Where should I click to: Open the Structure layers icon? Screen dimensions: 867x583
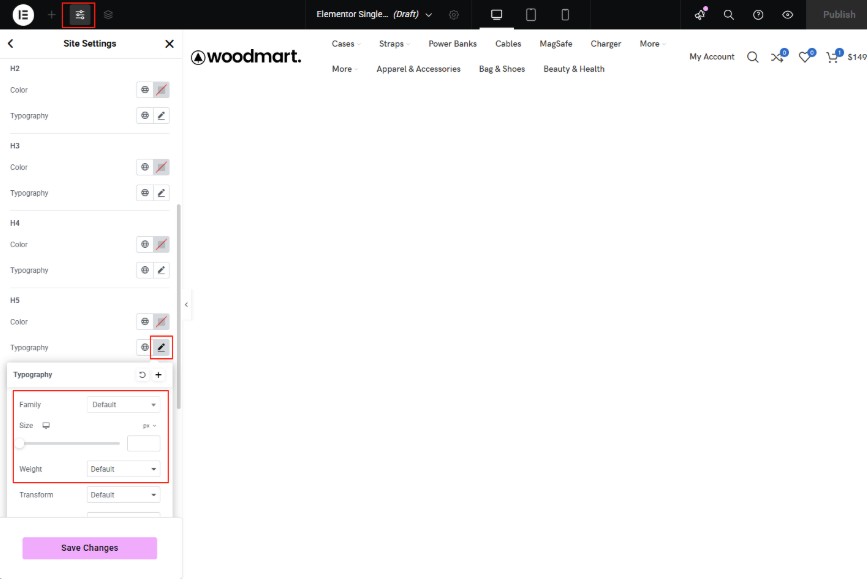click(108, 15)
